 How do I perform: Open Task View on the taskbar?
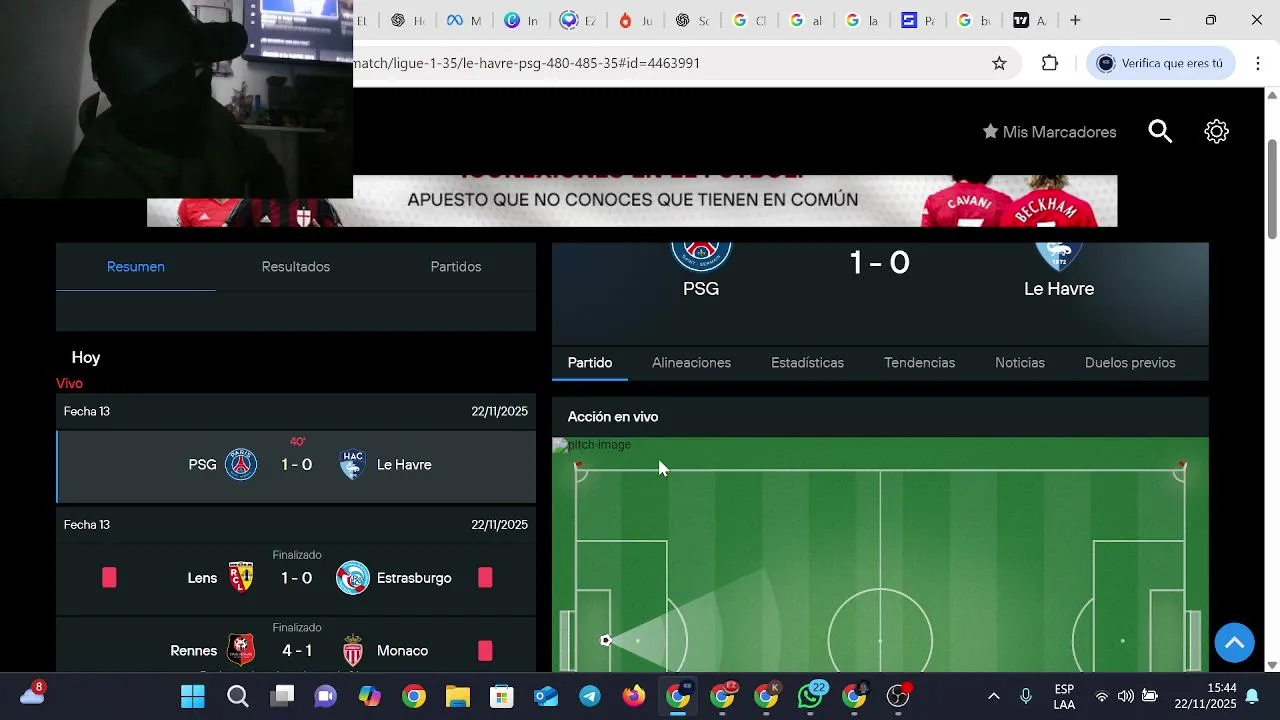point(282,696)
